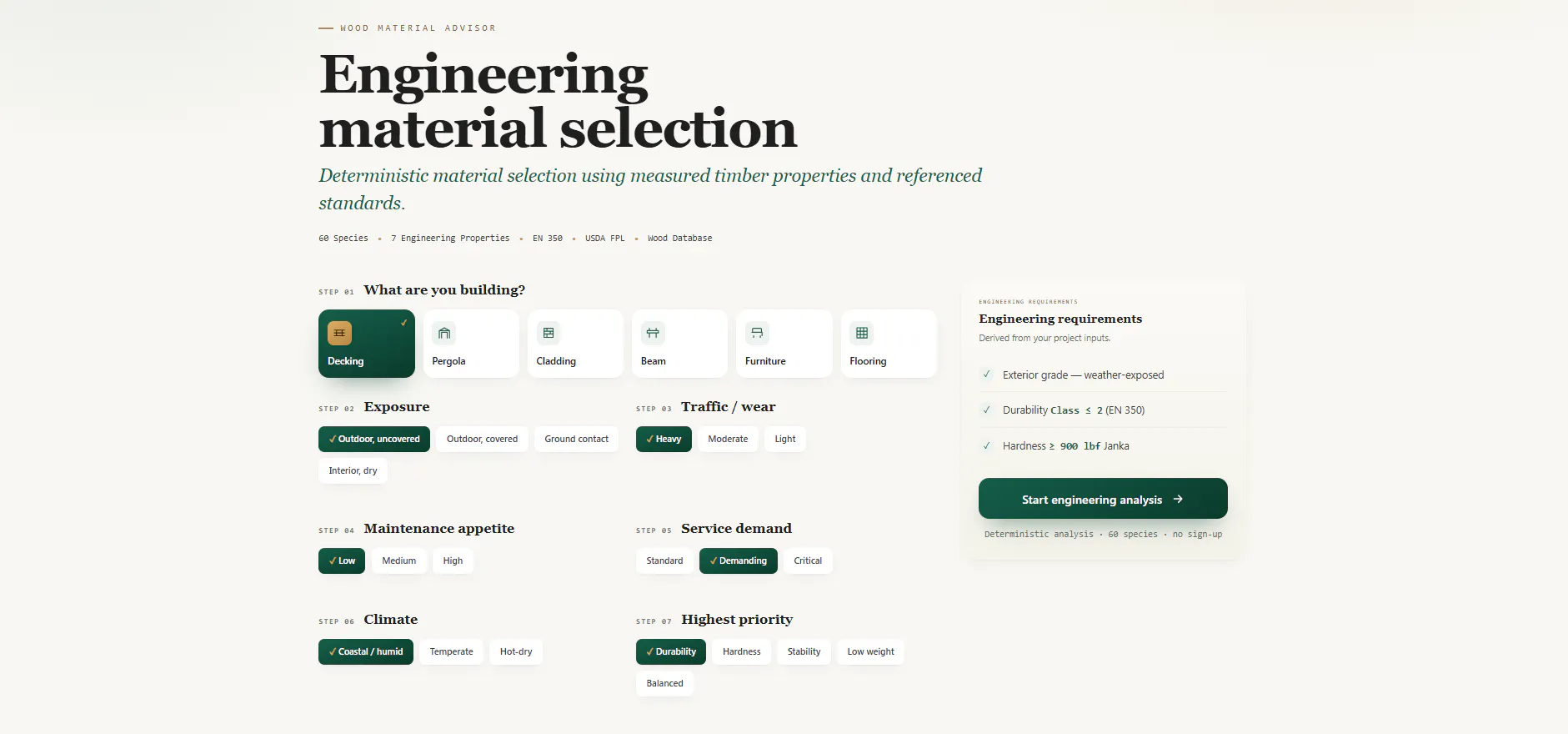Click the 'What are you building?' heading
Screen dimensions: 1568x734
tap(444, 289)
